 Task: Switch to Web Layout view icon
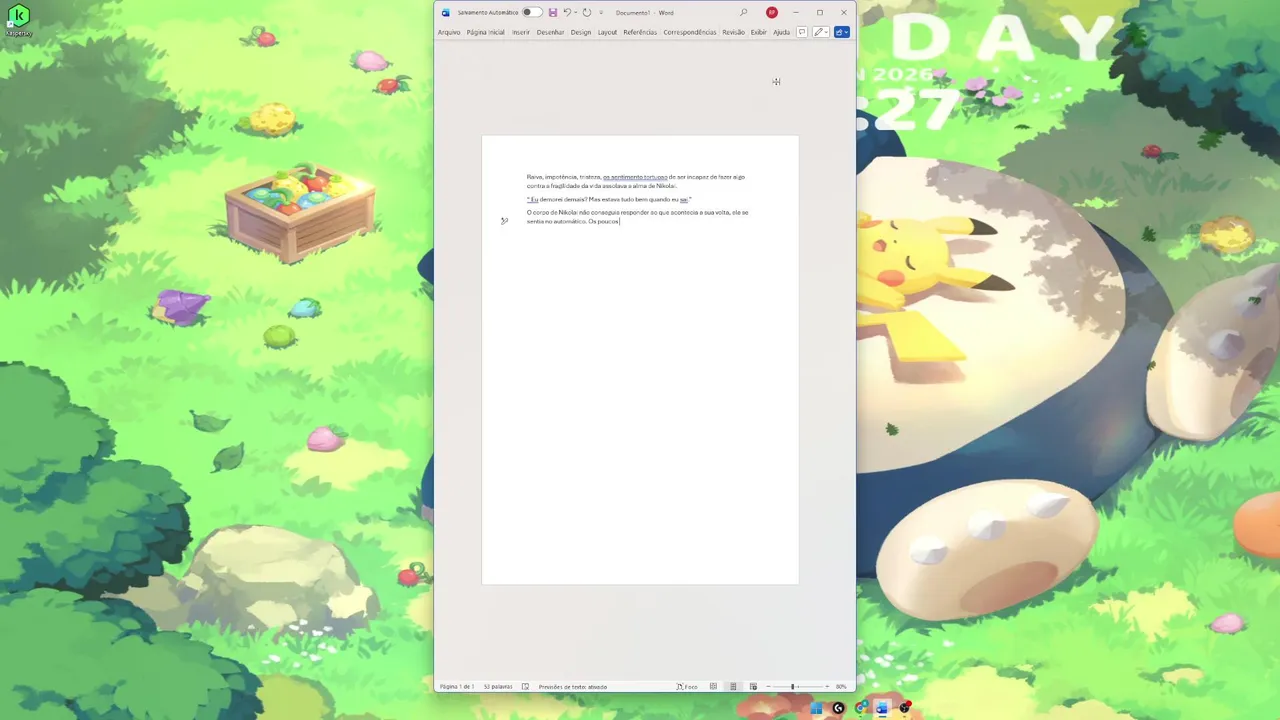[753, 687]
